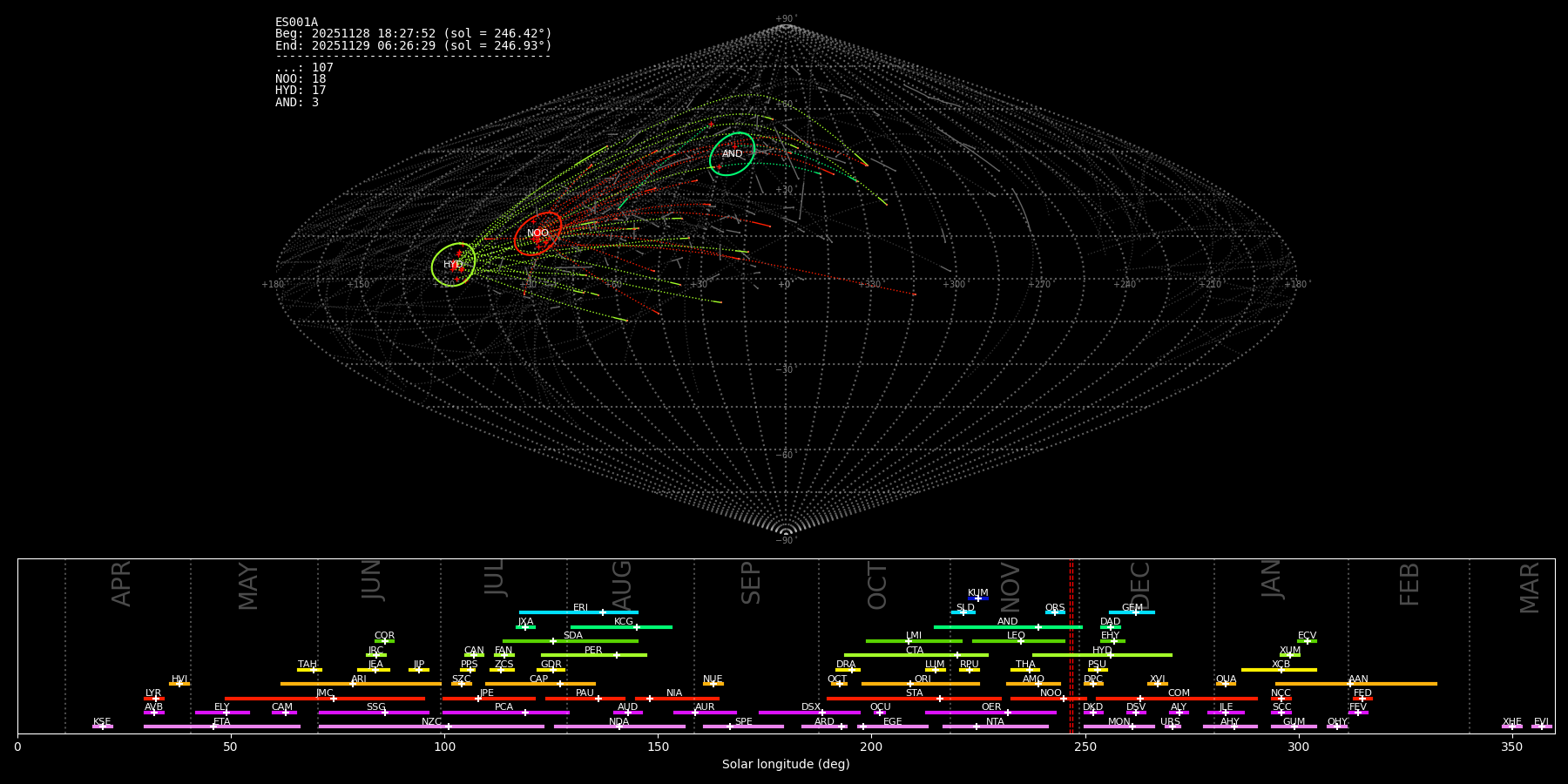The image size is (1568, 784).
Task: Click the "HYD: 17" count in the header
Action: pos(301,91)
